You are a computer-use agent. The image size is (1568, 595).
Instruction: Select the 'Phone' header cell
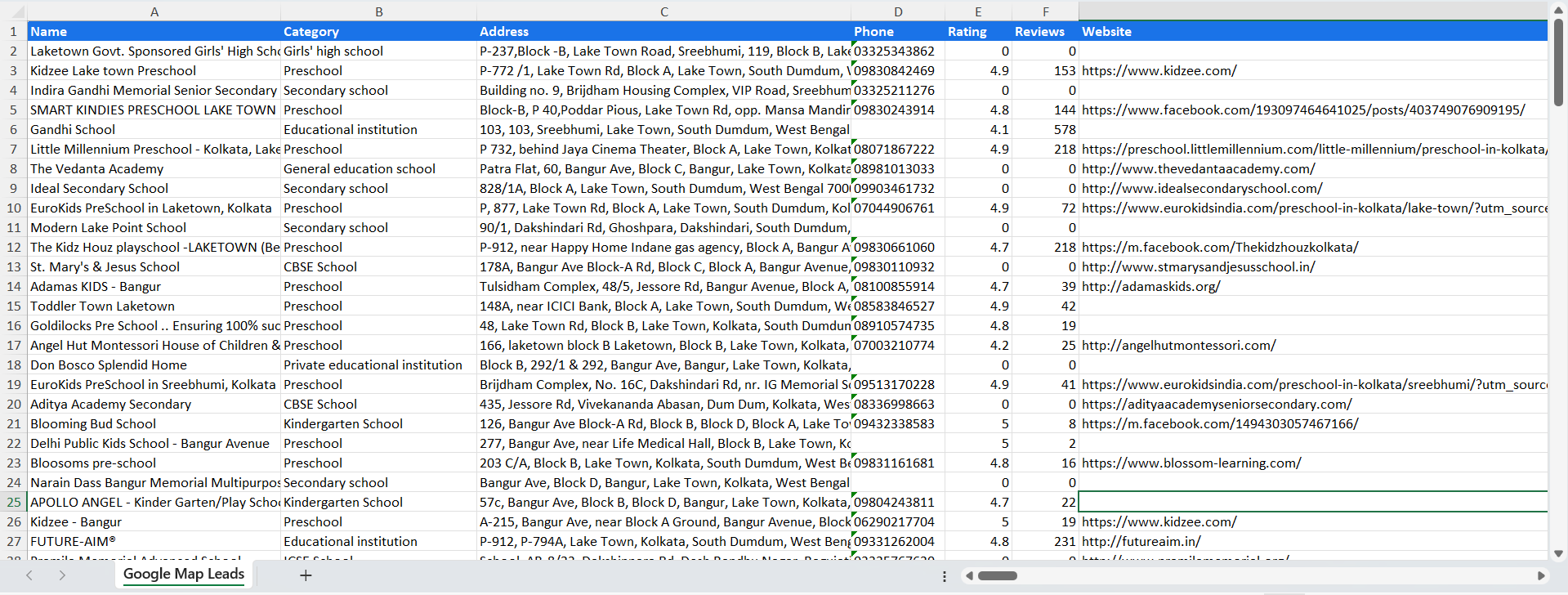coord(898,31)
